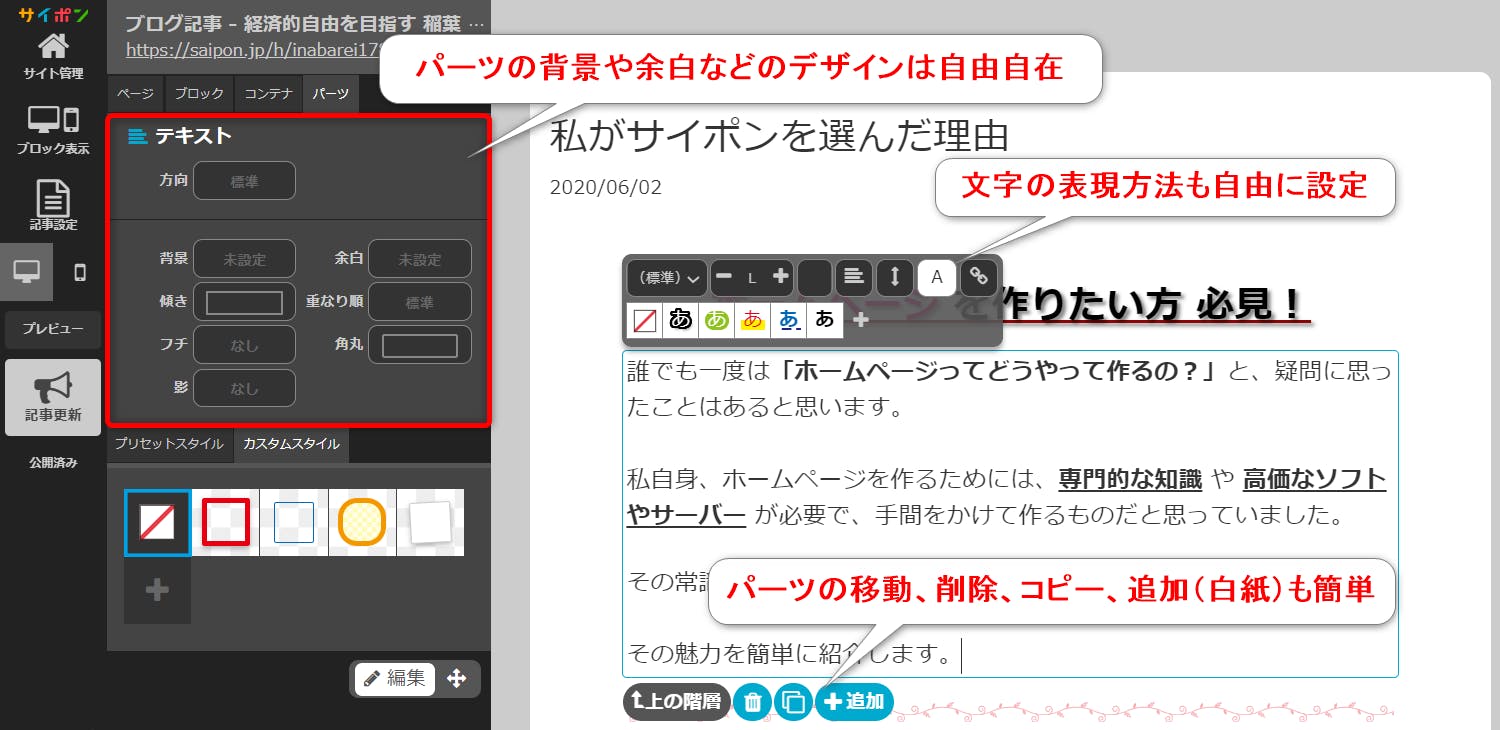This screenshot has height=730, width=1500.
Task: Increase text size with plus button
Action: (x=781, y=277)
